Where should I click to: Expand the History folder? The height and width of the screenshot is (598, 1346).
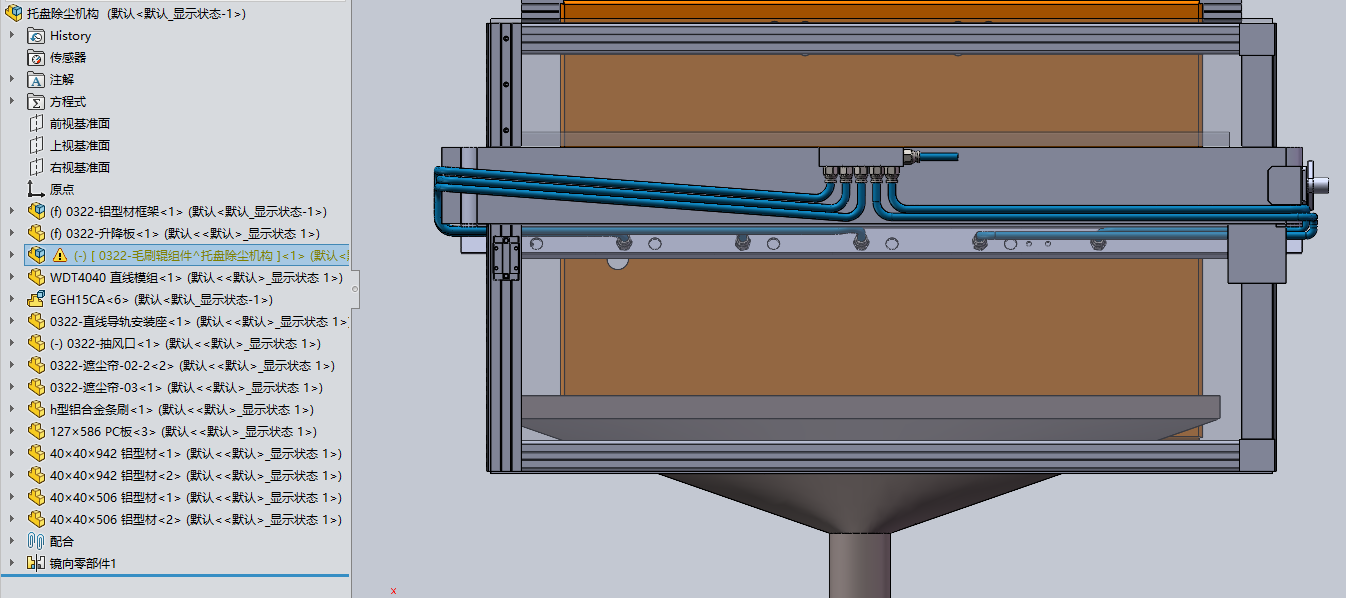pyautogui.click(x=12, y=36)
